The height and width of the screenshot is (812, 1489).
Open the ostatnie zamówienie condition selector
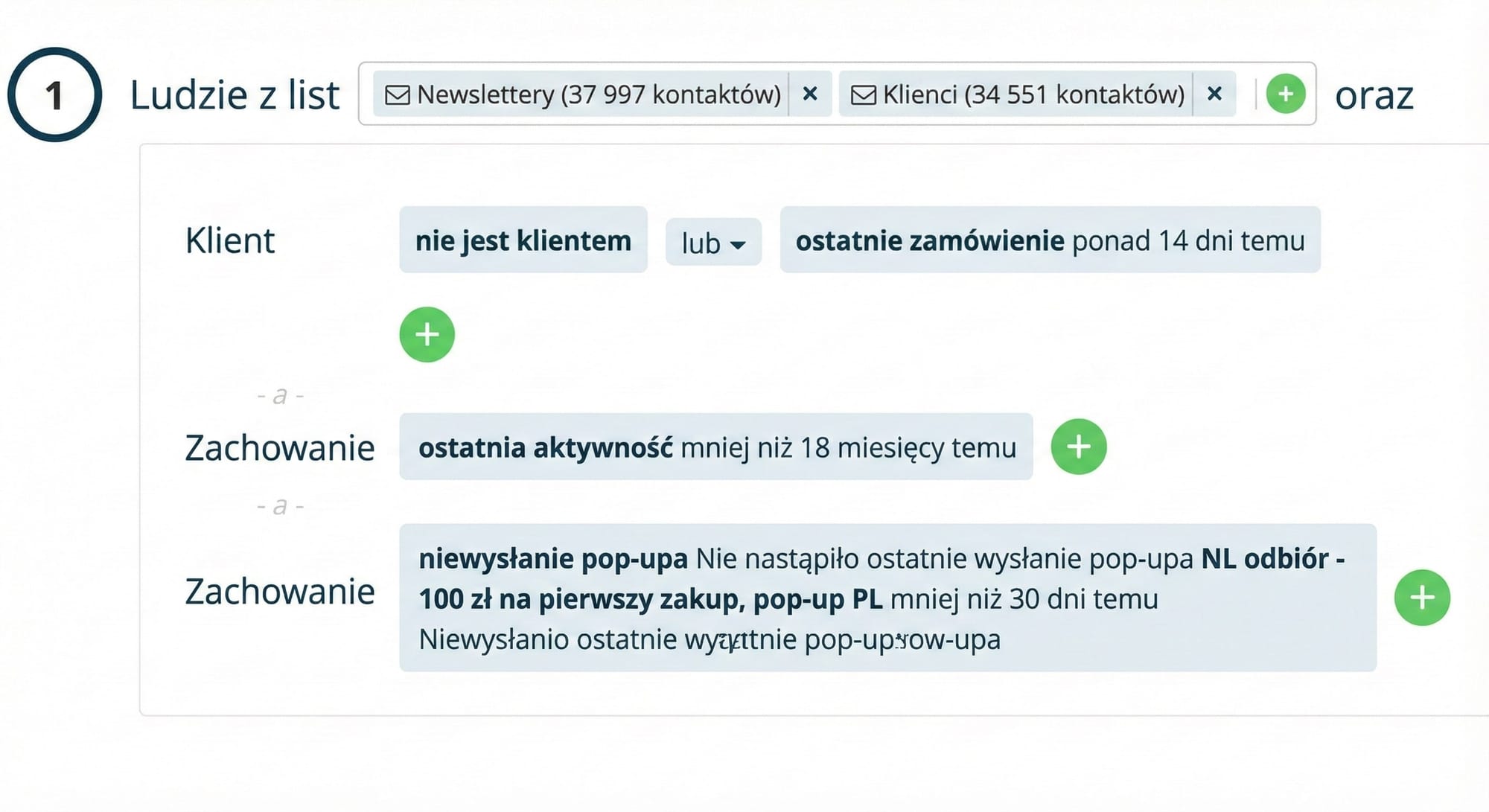coord(1050,240)
